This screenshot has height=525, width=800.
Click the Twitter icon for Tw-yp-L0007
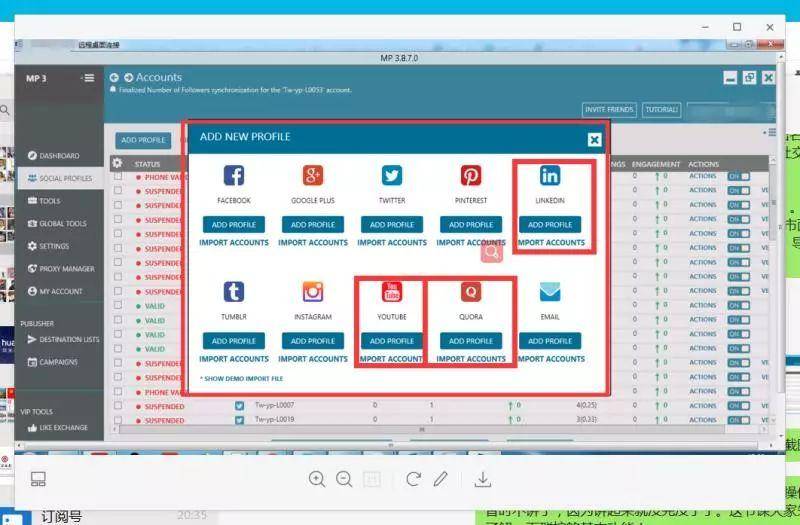click(x=239, y=406)
